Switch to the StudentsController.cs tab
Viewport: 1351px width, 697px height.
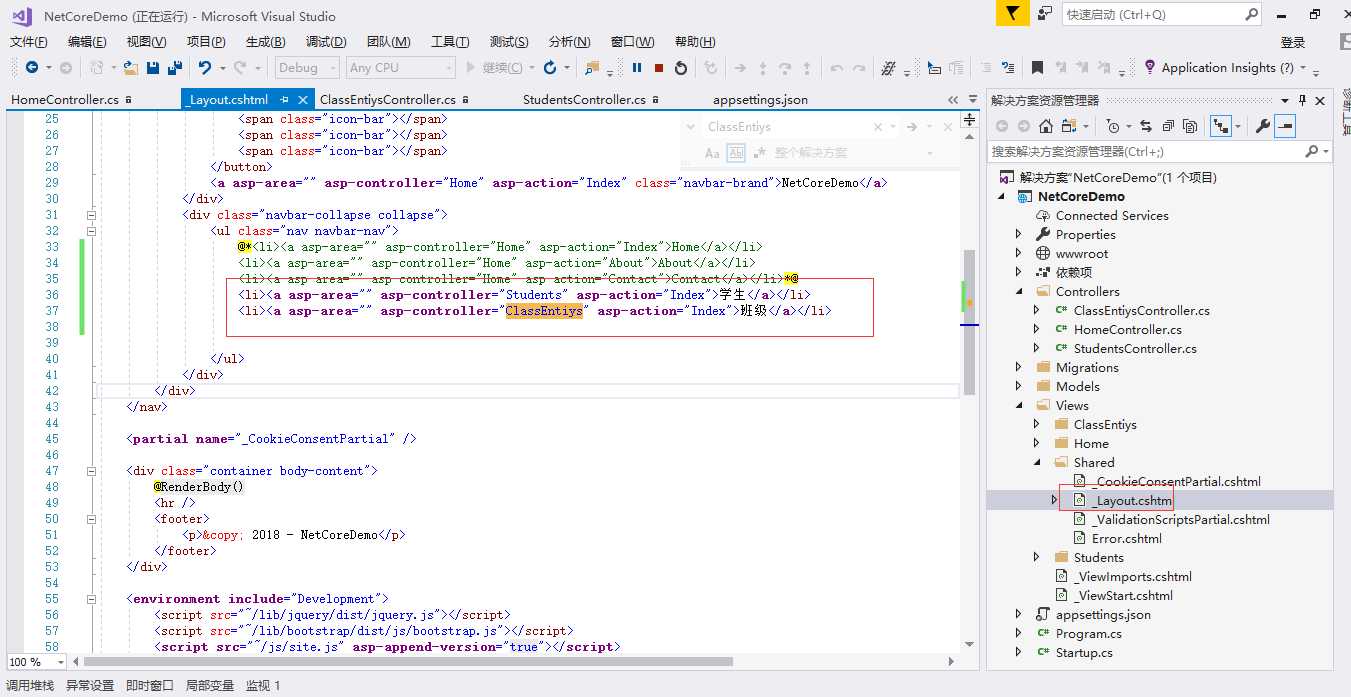point(584,100)
